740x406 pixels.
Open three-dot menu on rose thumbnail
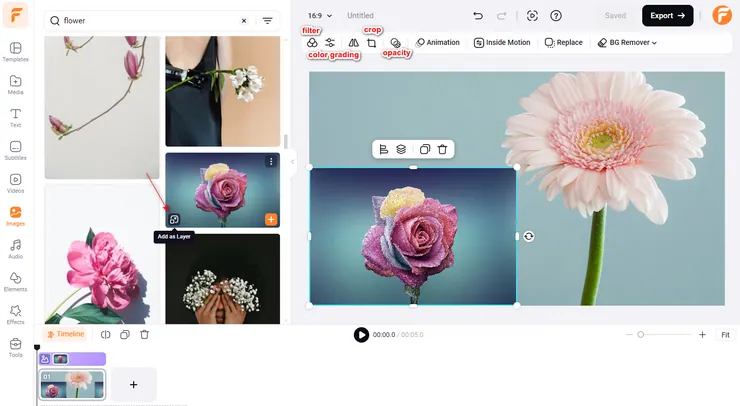(271, 161)
